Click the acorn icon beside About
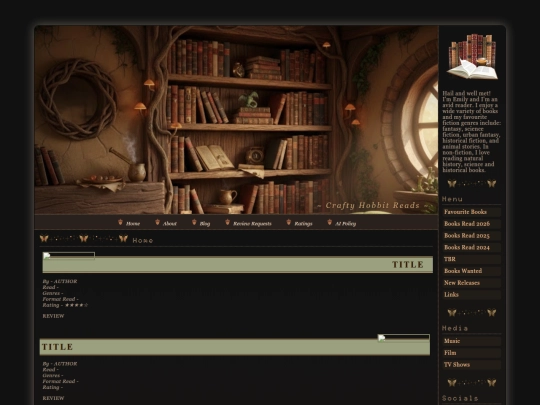 tap(157, 222)
